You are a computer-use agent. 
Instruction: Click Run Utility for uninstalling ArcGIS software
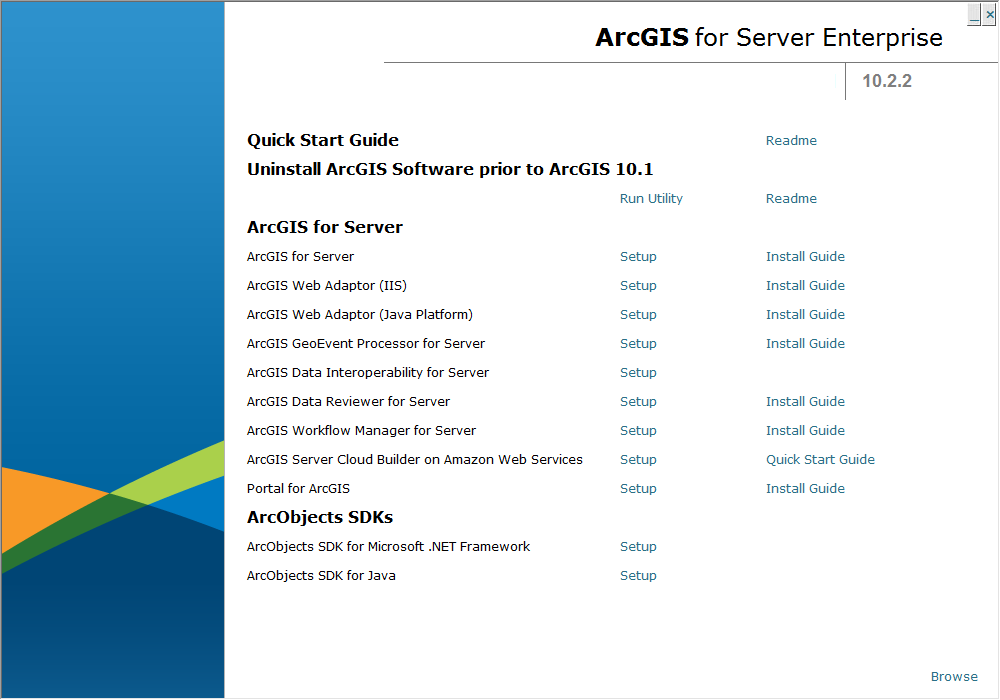click(x=651, y=198)
